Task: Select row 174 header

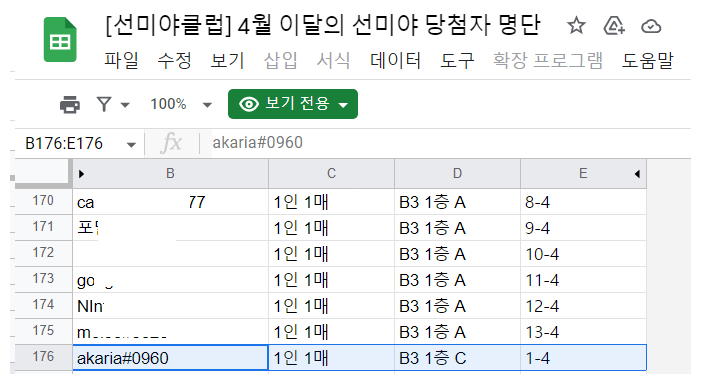Action: (44, 305)
